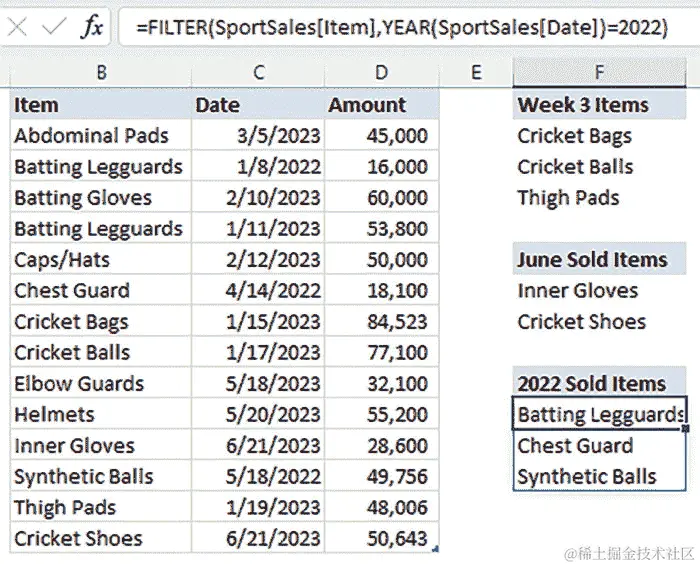Select the Synthetic Balls cell in column F
This screenshot has width=700, height=567.
[x=600, y=476]
